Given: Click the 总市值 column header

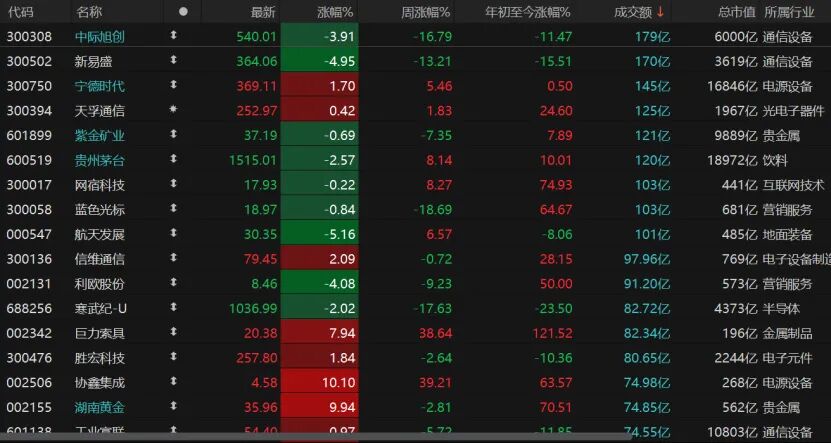Looking at the screenshot, I should tap(737, 12).
